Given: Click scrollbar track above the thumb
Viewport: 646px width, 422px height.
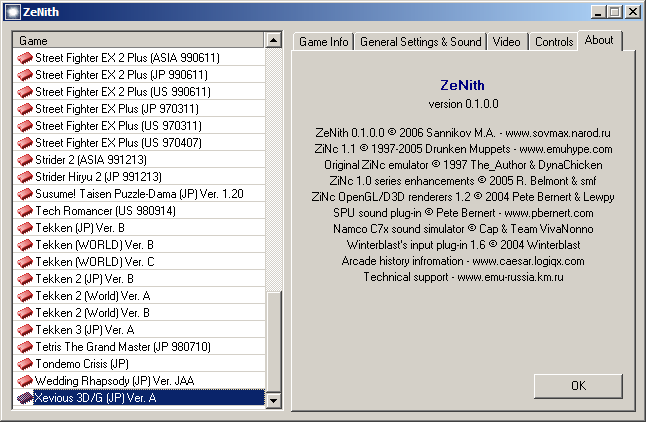Looking at the screenshot, I should pyautogui.click(x=273, y=169).
